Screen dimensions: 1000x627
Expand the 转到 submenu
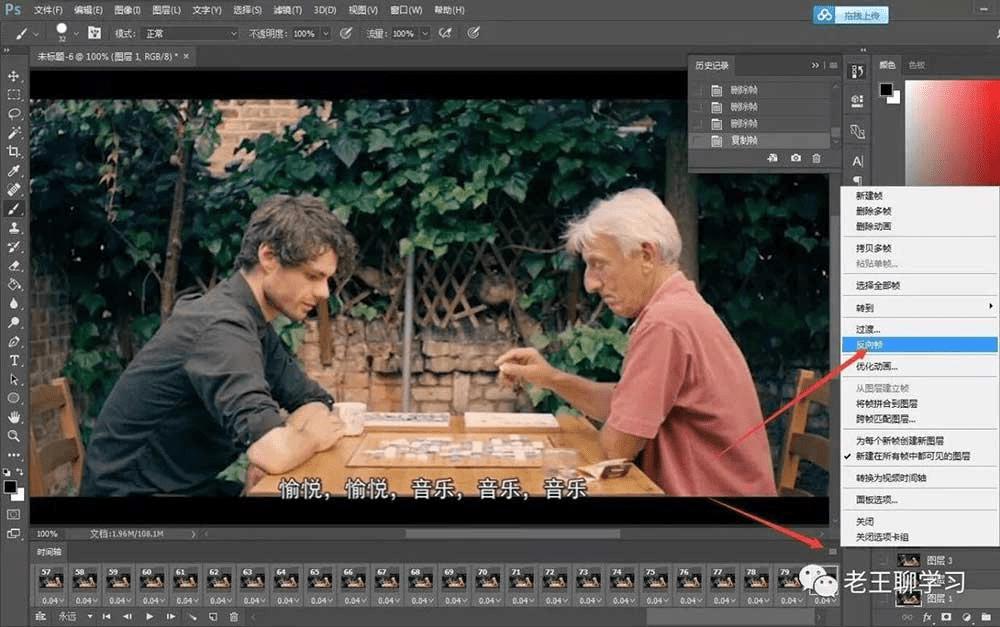(919, 308)
